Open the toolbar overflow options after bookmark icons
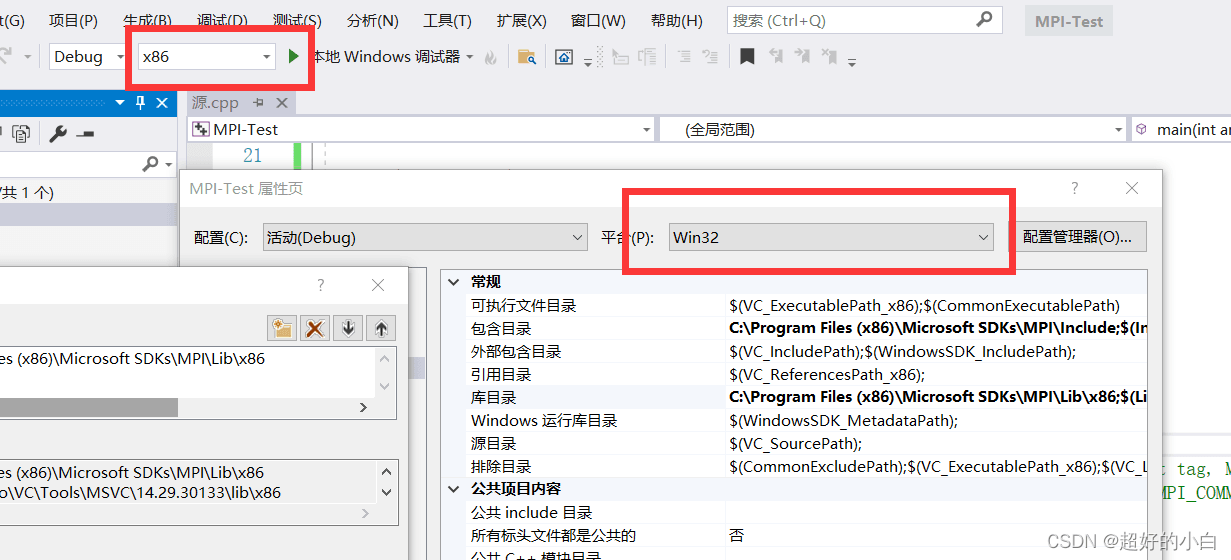Viewport: 1231px width, 560px height. pyautogui.click(x=852, y=62)
